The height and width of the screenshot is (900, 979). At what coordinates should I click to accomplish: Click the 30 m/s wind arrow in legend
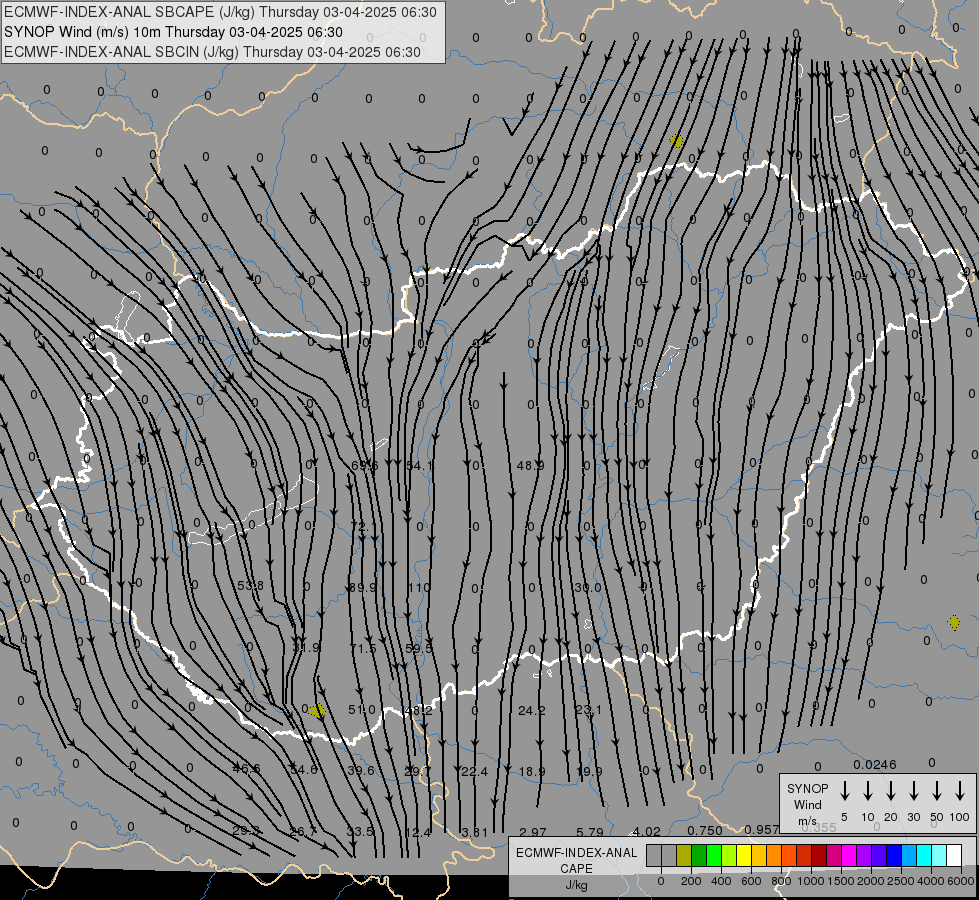click(x=914, y=791)
